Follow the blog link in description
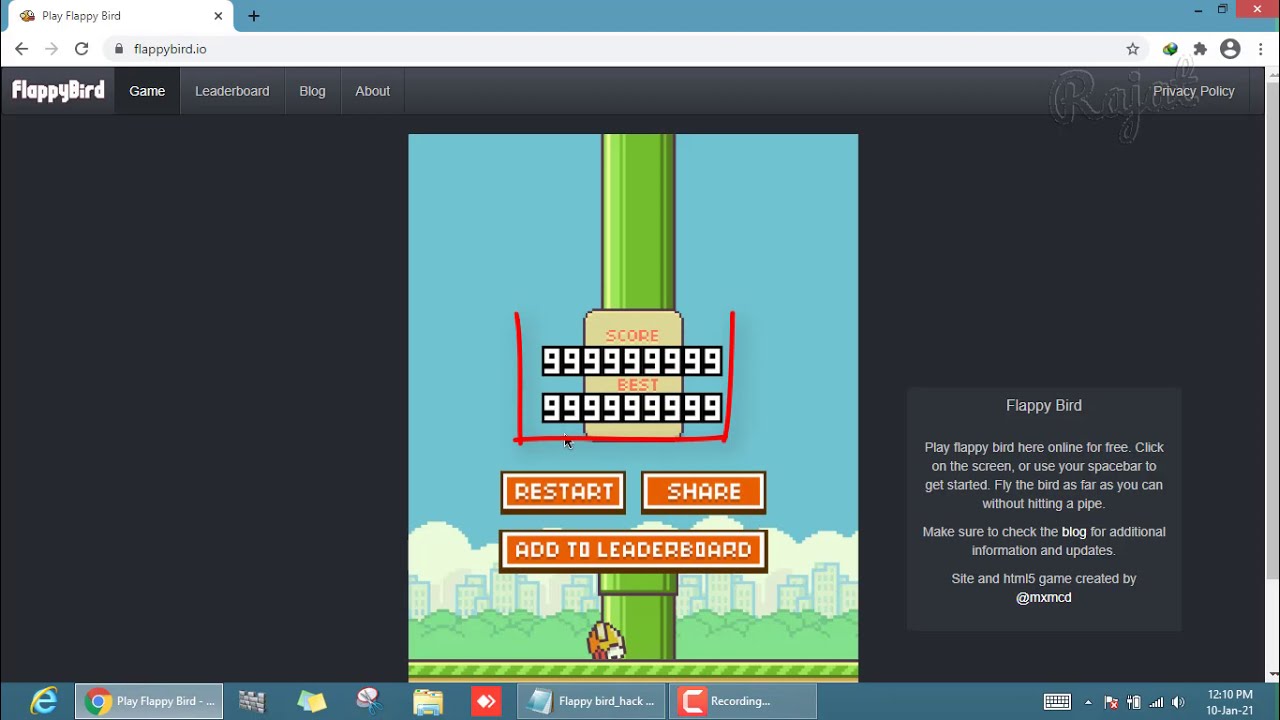Screen dimensions: 1280x720 [x=1073, y=532]
